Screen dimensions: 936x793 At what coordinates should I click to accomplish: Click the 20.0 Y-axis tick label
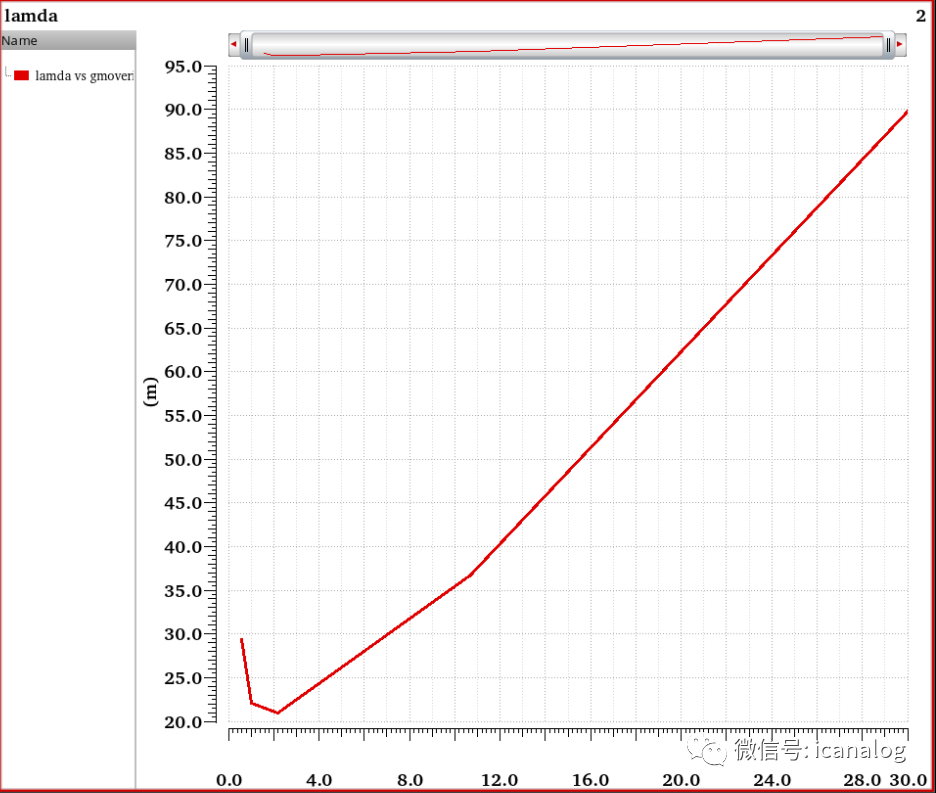point(183,722)
